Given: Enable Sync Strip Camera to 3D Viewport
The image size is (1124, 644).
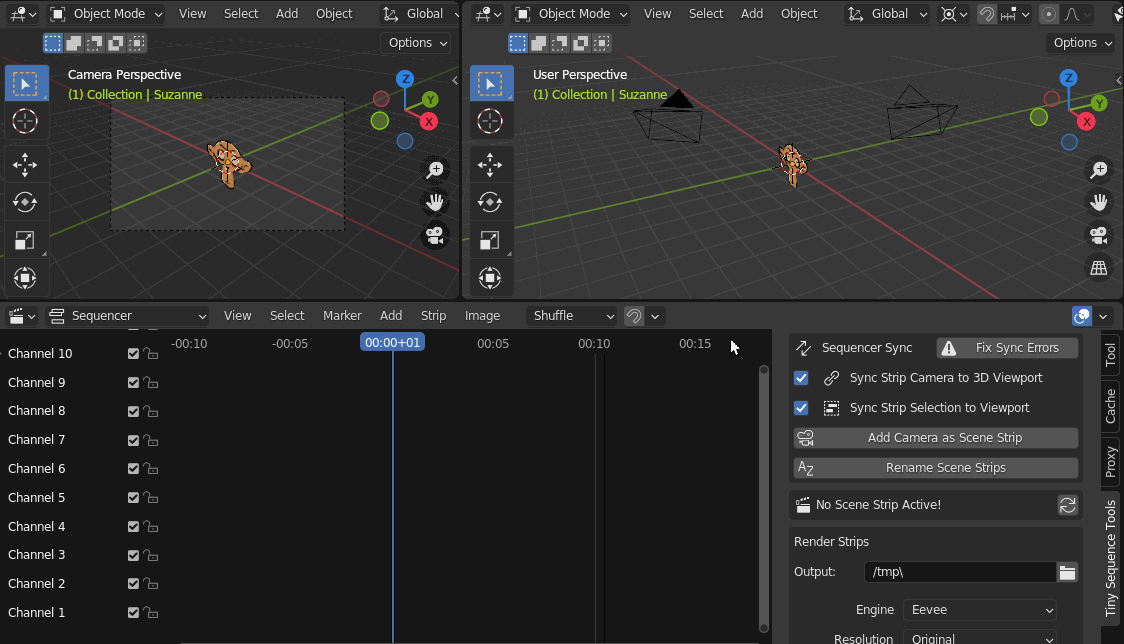Looking at the screenshot, I should coord(800,378).
